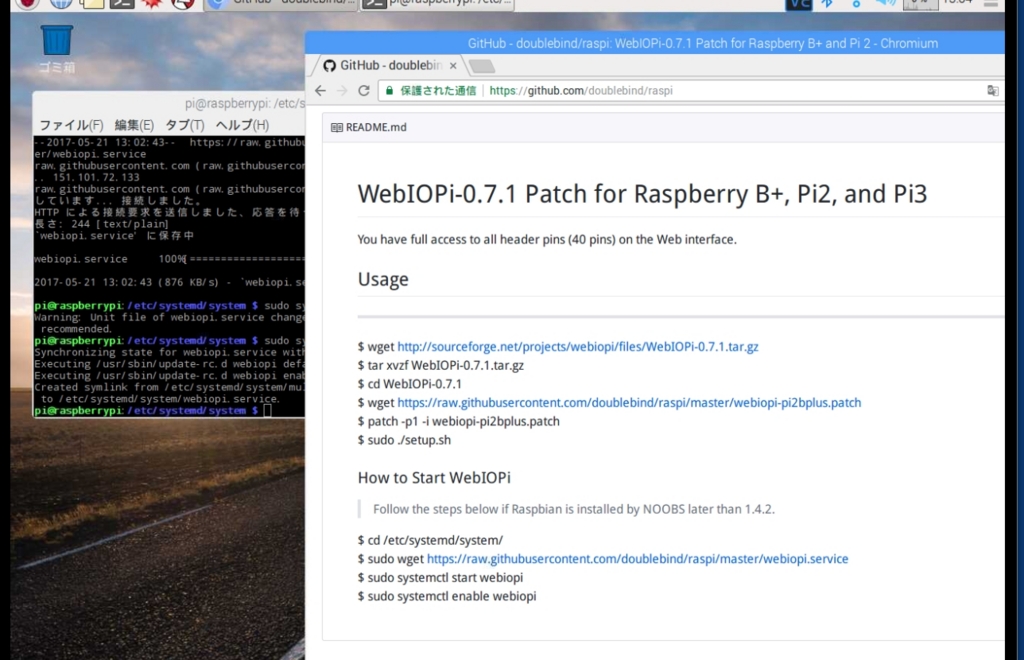
Task: Launch the terminal taskbar launcher icon
Action: 121,3
